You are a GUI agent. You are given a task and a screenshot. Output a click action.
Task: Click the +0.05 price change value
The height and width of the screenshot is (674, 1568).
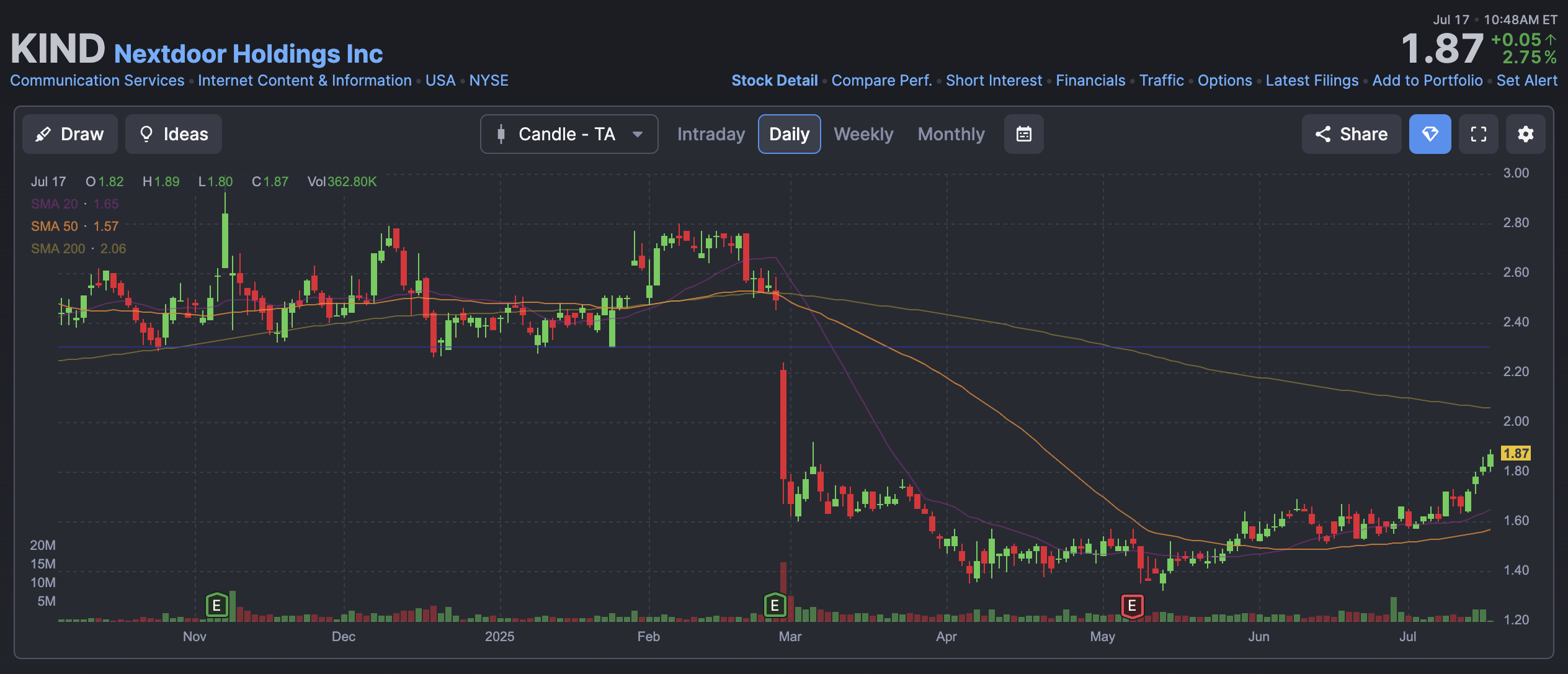(x=1515, y=40)
